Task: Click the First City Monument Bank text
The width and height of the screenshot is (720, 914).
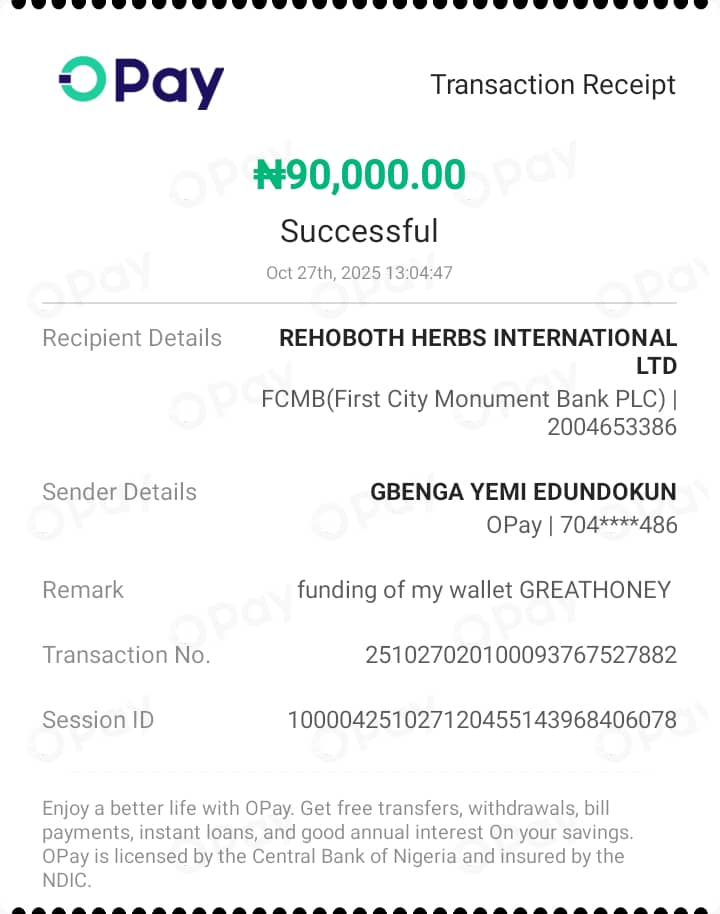Action: point(463,399)
